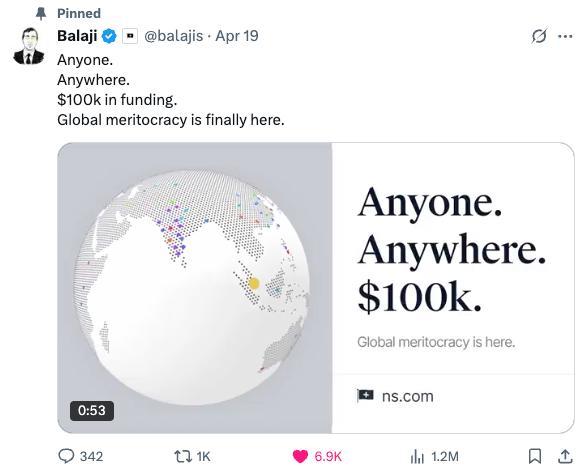Open Balaji's profile picture avatar

(x=29, y=46)
